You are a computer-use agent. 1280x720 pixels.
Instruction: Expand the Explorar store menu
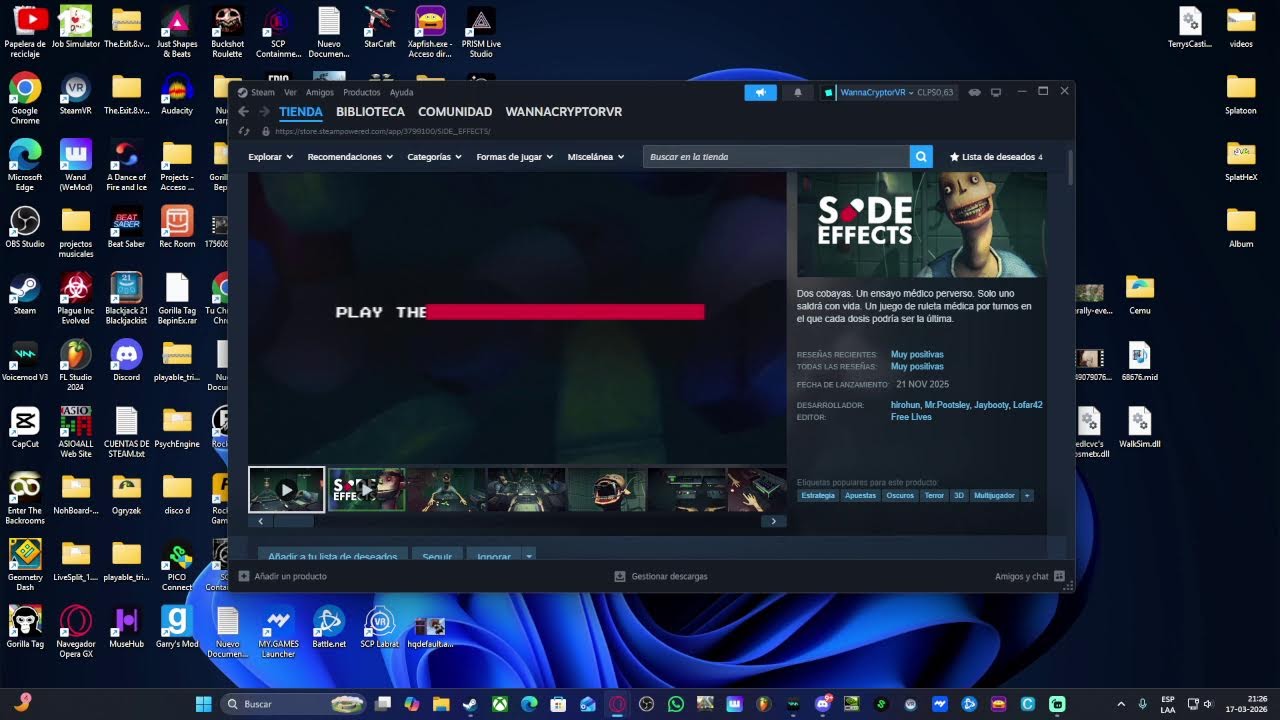[270, 157]
